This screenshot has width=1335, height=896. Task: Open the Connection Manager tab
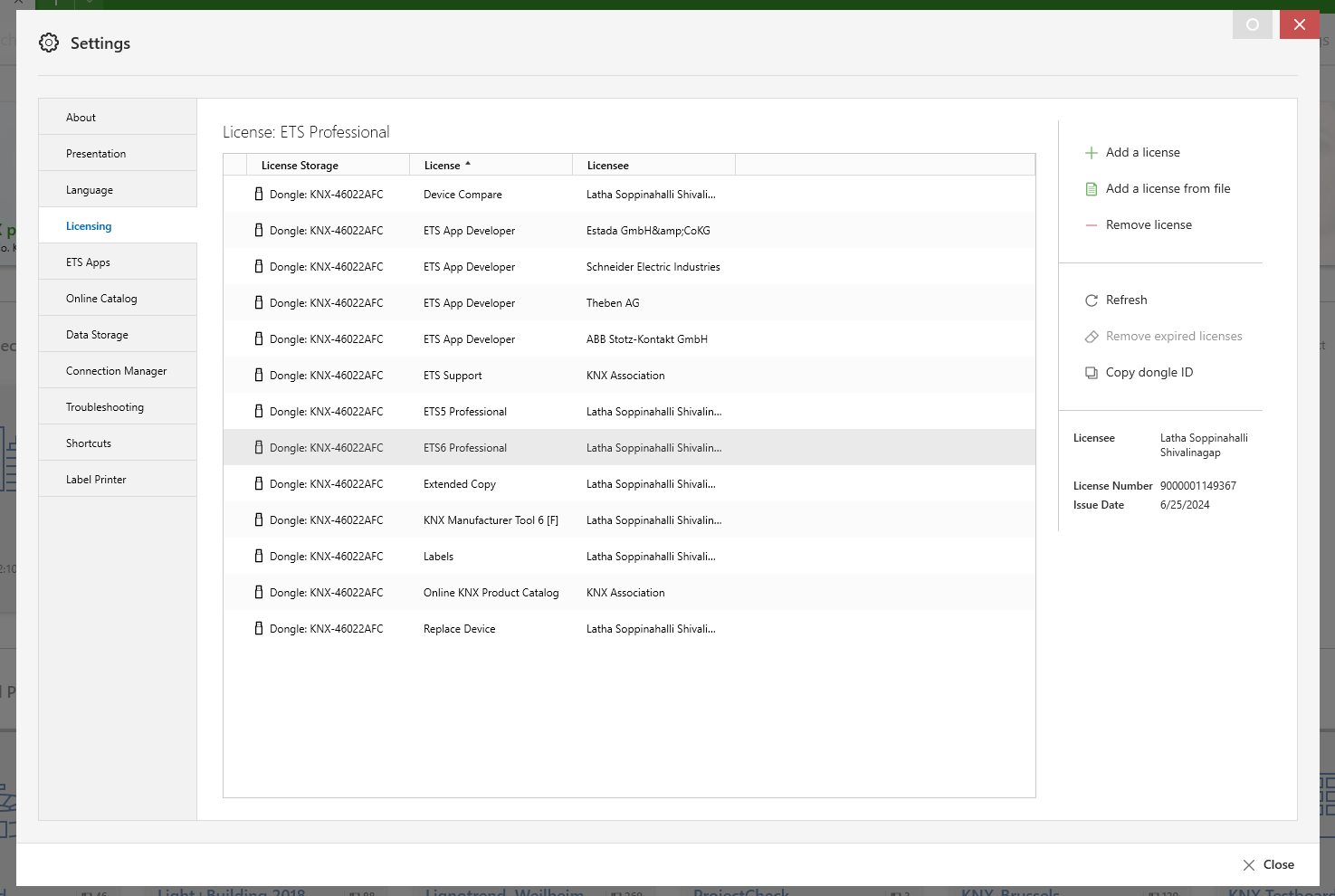coord(118,370)
